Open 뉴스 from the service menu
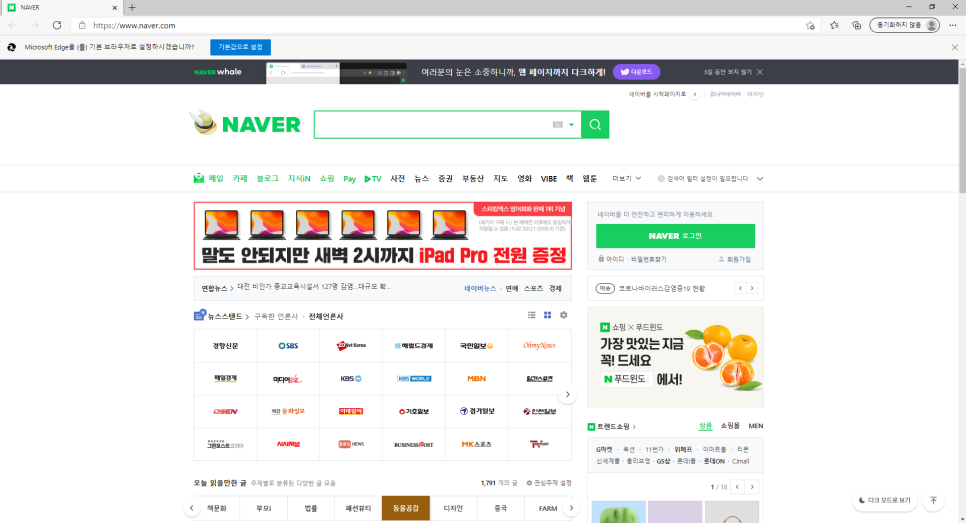 (421, 179)
